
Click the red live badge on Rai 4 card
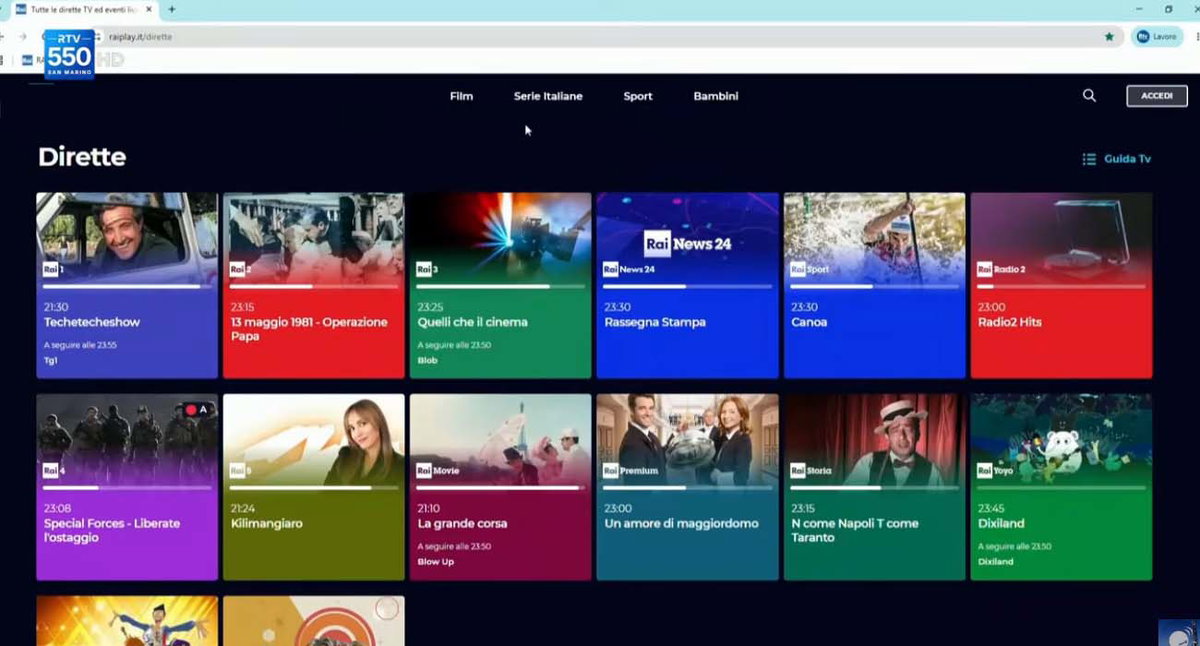[x=197, y=409]
